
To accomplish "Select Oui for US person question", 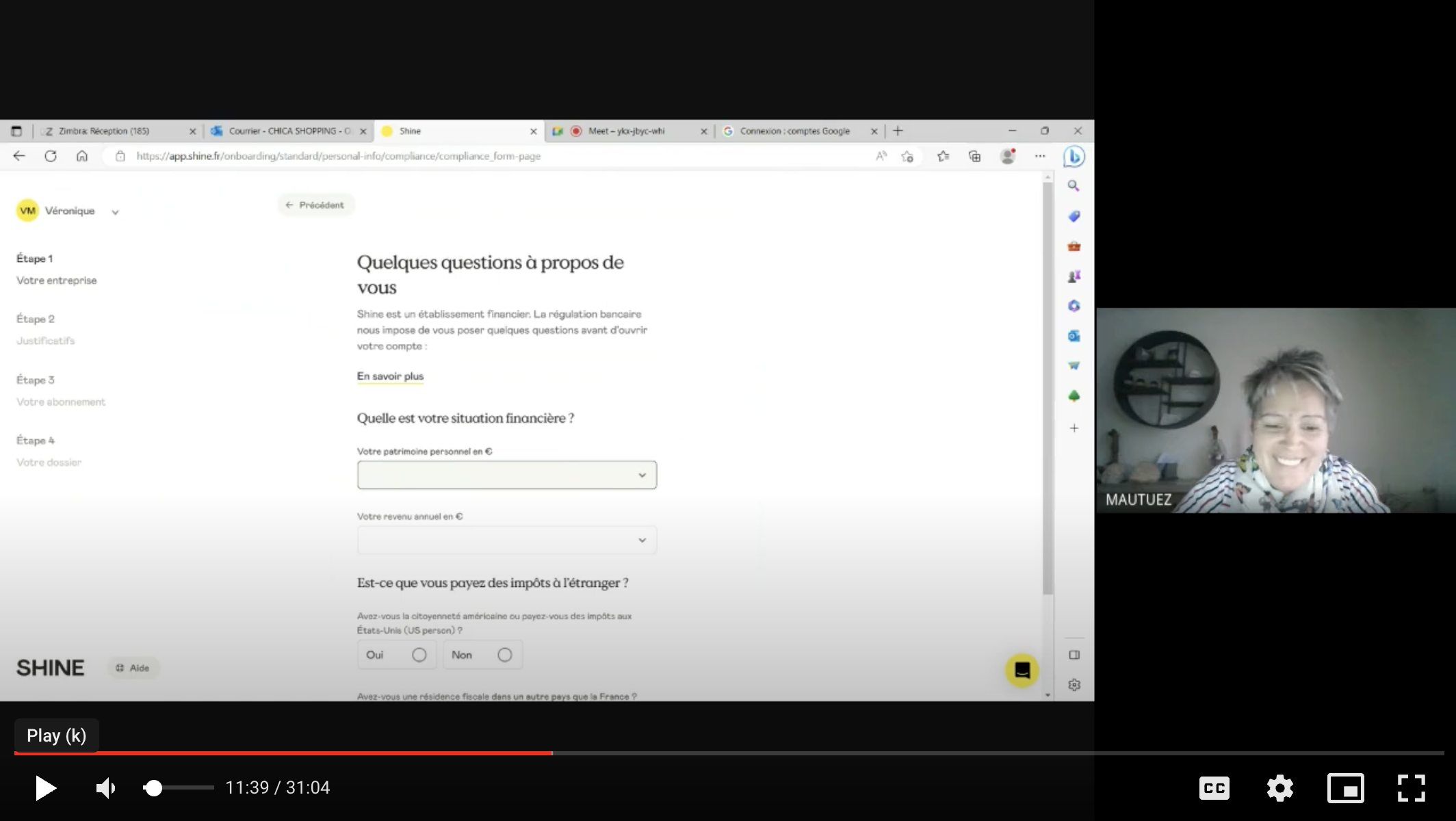I will [396, 655].
